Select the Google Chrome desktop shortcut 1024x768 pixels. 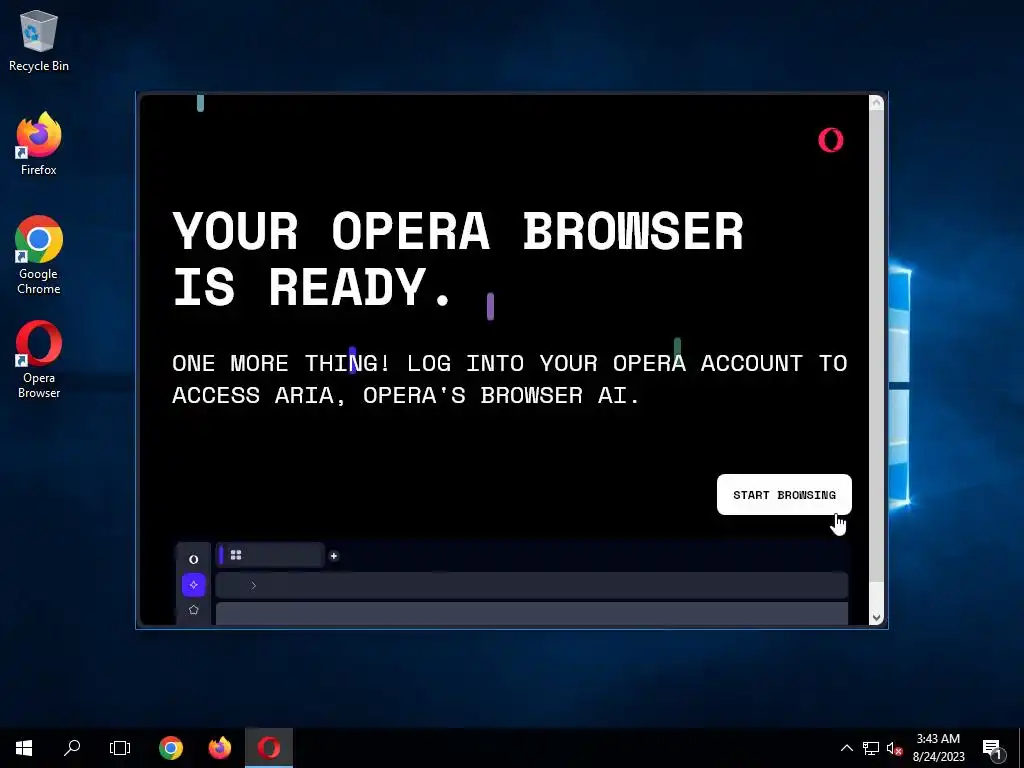[39, 255]
